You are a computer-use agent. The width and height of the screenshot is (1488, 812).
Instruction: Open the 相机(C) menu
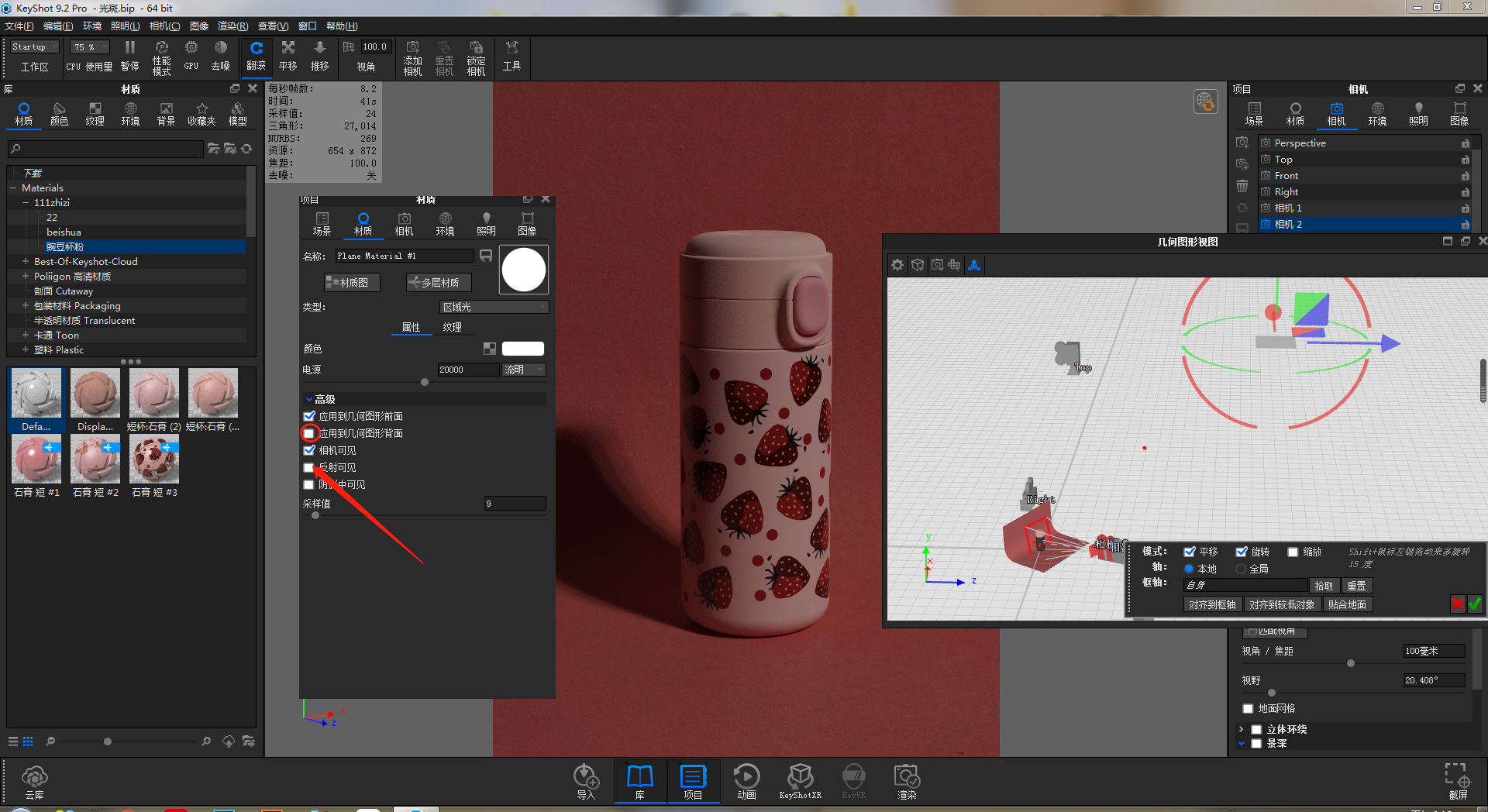tap(164, 26)
